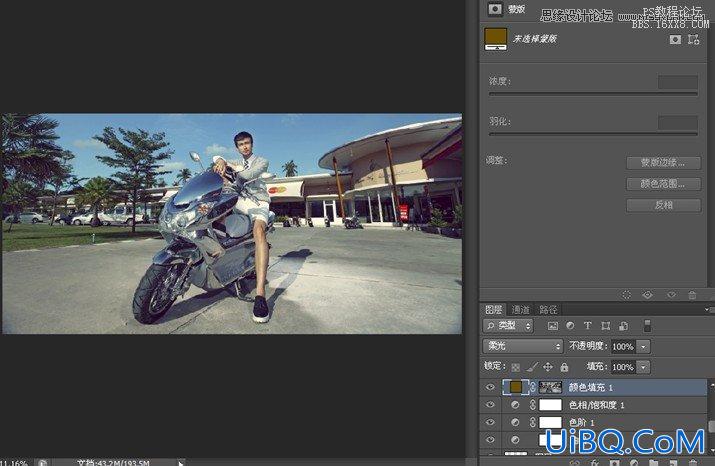Open the 不透明度 opacity slider arrow
The width and height of the screenshot is (715, 466).
643,347
